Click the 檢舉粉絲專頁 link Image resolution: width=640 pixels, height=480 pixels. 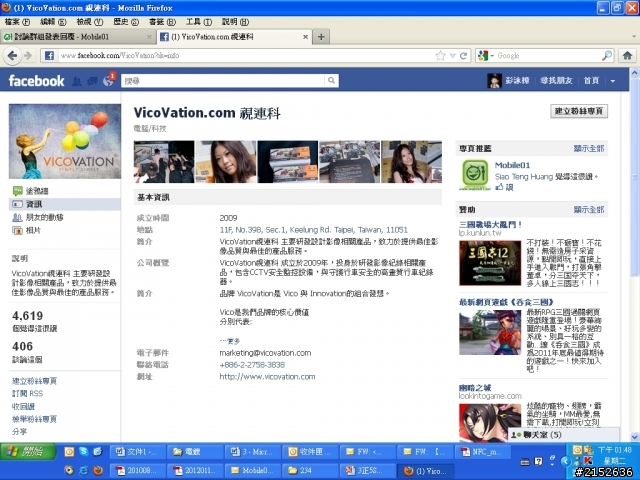click(34, 419)
